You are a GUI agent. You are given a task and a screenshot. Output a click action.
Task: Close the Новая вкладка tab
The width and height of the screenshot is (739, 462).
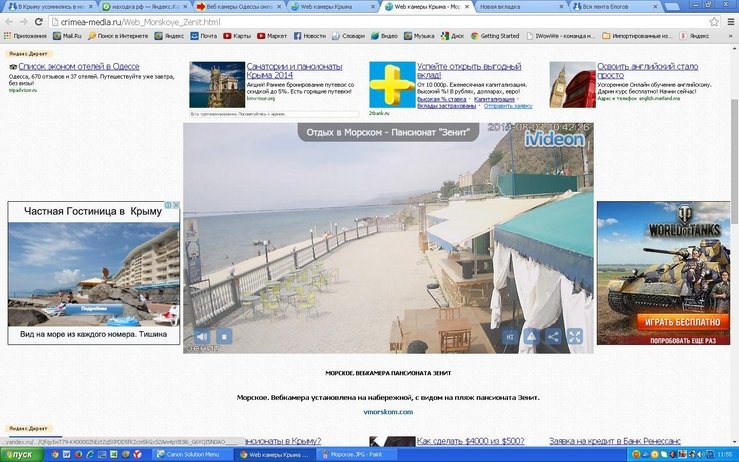tap(561, 7)
